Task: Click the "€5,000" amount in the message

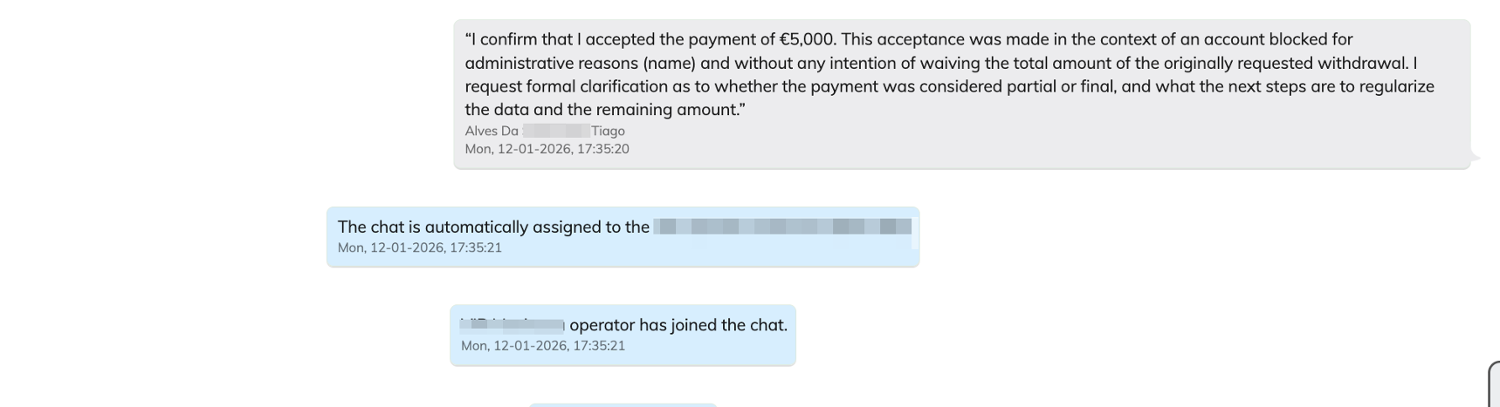Action: click(x=806, y=40)
